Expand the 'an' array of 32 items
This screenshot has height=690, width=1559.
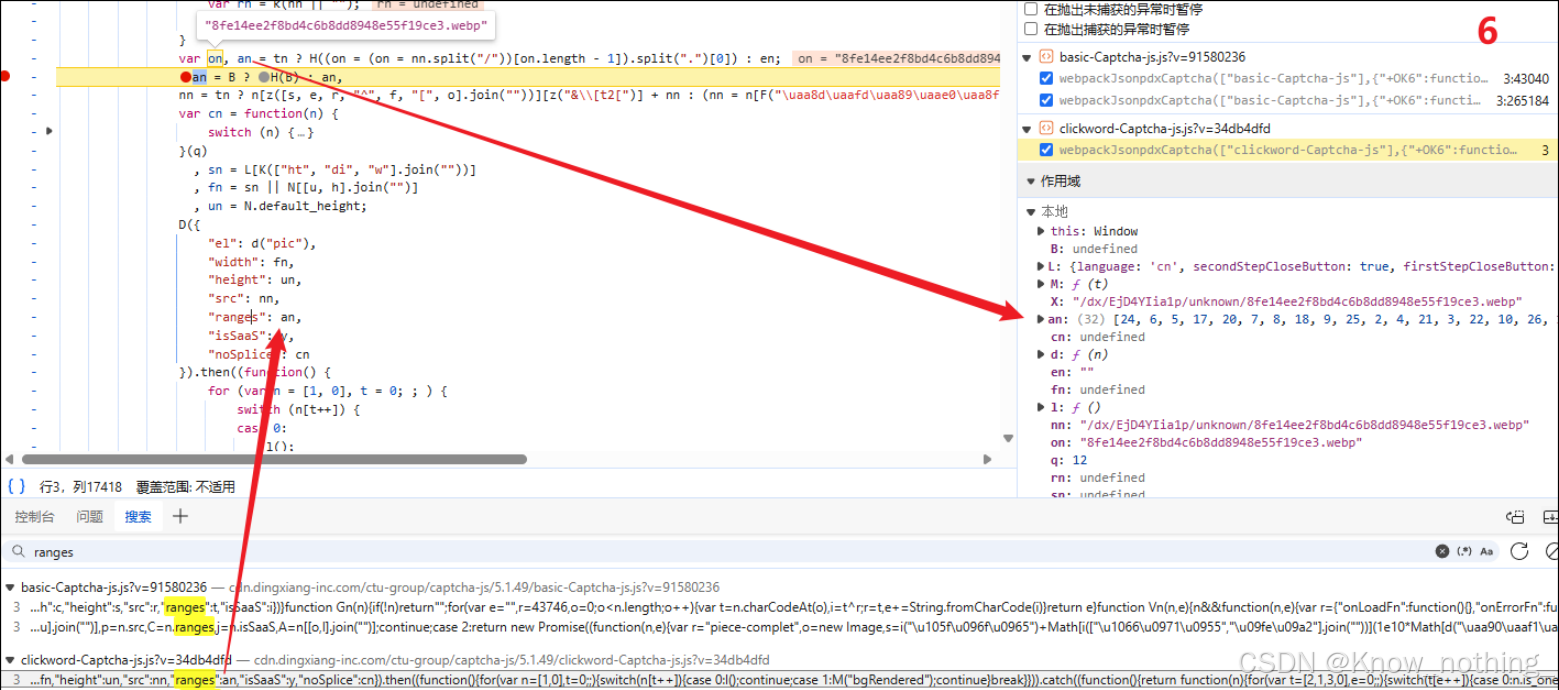[x=1042, y=319]
